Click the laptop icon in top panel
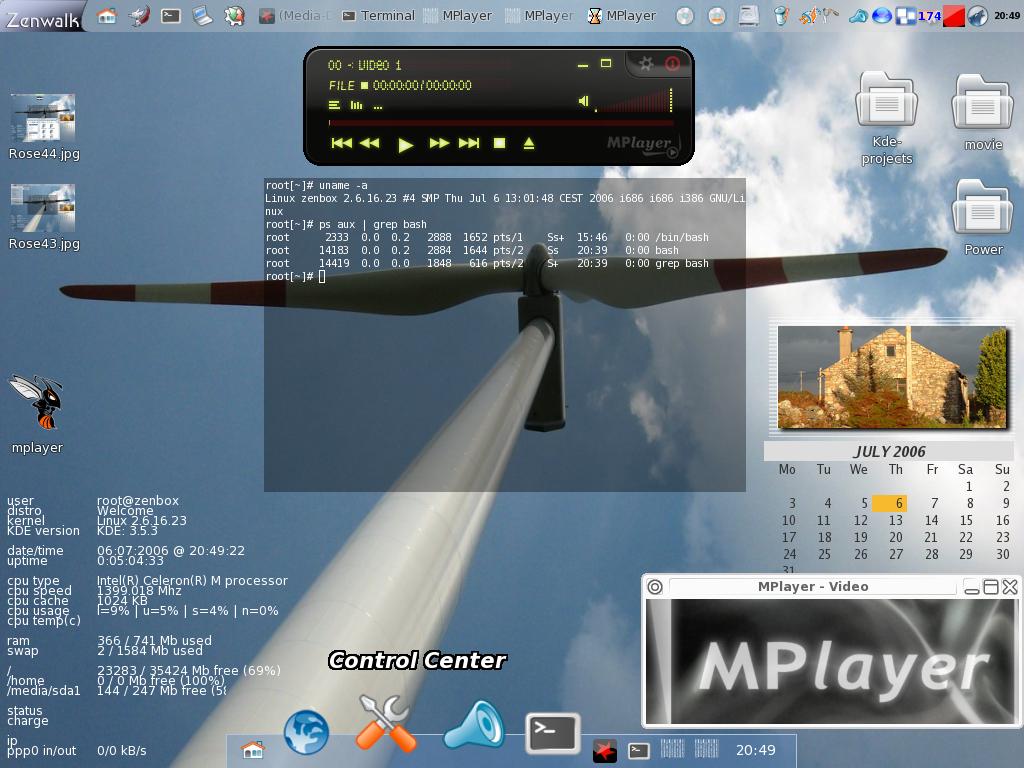1024x768 pixels. click(202, 15)
